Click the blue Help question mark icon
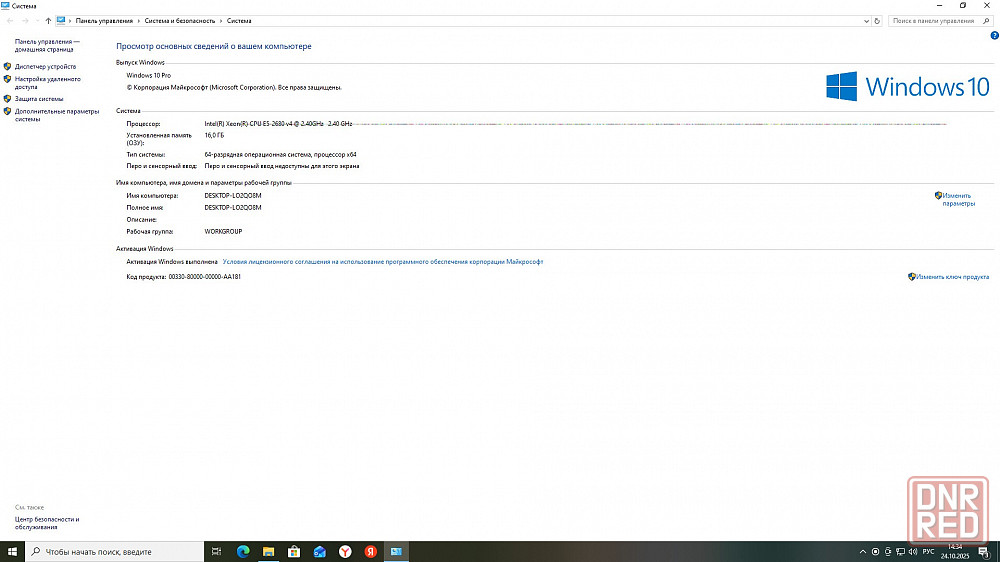This screenshot has height=562, width=1000. [994, 35]
